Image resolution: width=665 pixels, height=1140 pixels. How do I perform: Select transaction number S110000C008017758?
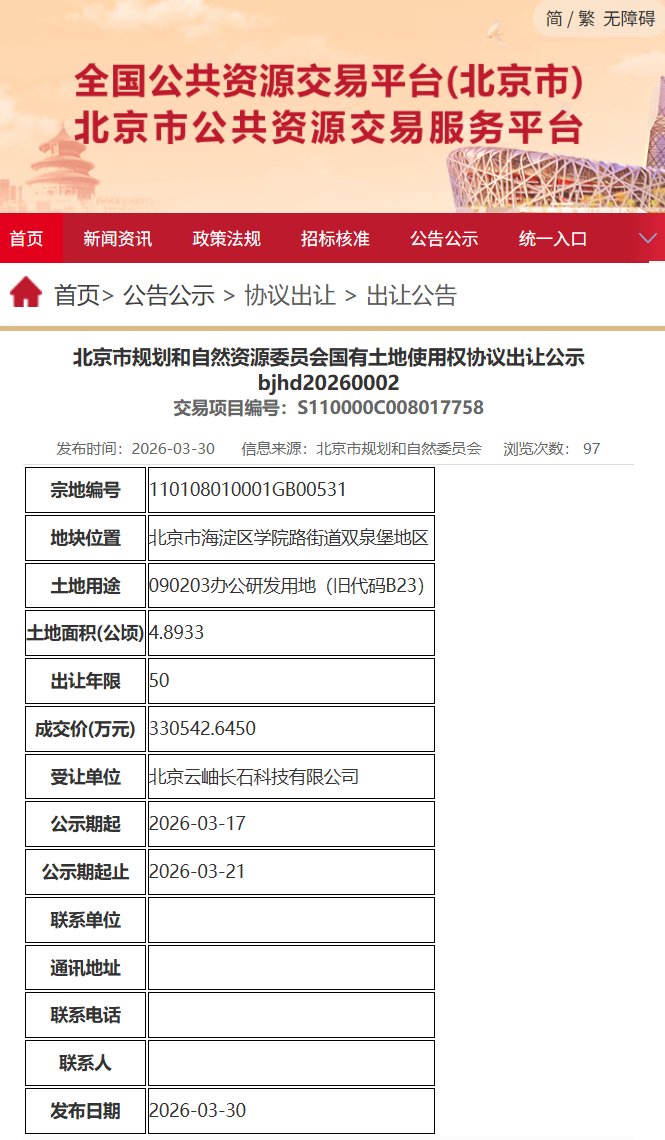(390, 408)
